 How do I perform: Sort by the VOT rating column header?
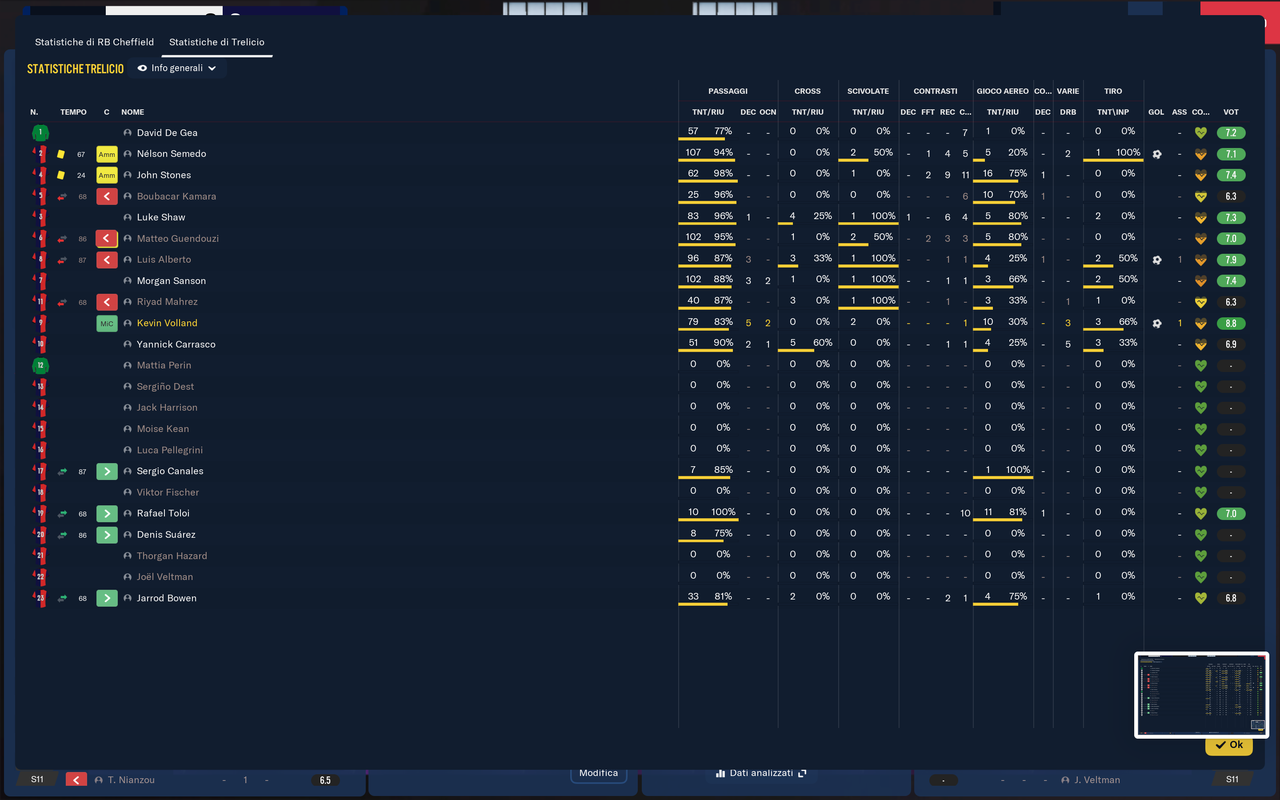(x=1231, y=112)
